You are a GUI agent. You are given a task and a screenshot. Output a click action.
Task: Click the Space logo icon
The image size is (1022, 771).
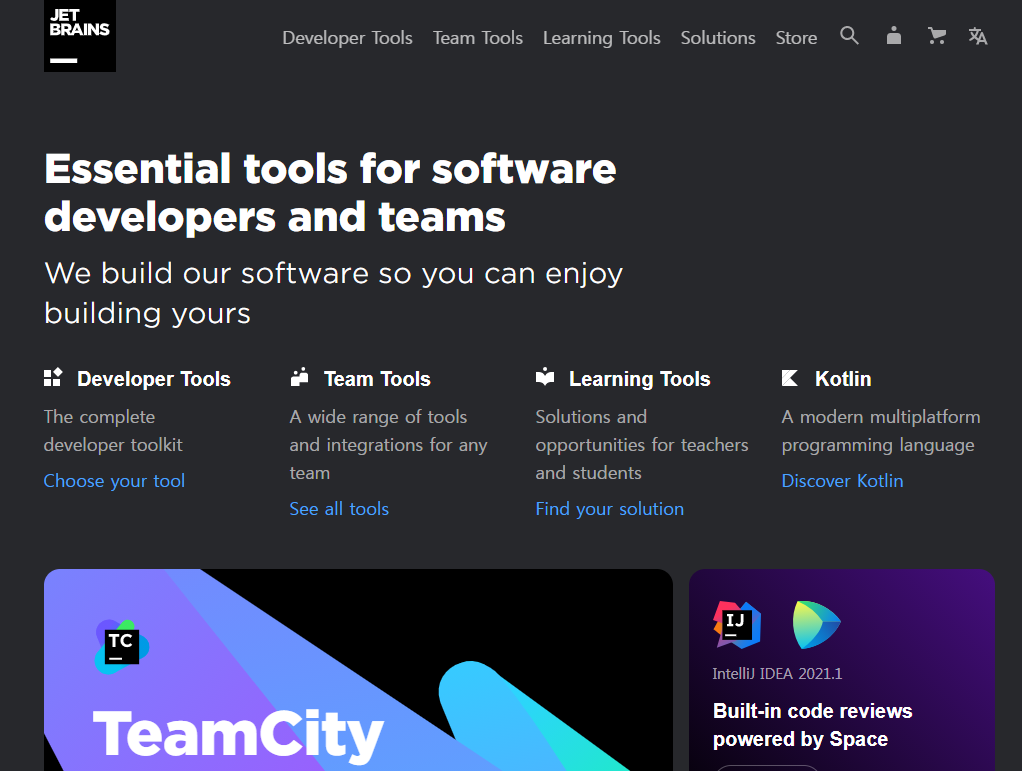[817, 625]
